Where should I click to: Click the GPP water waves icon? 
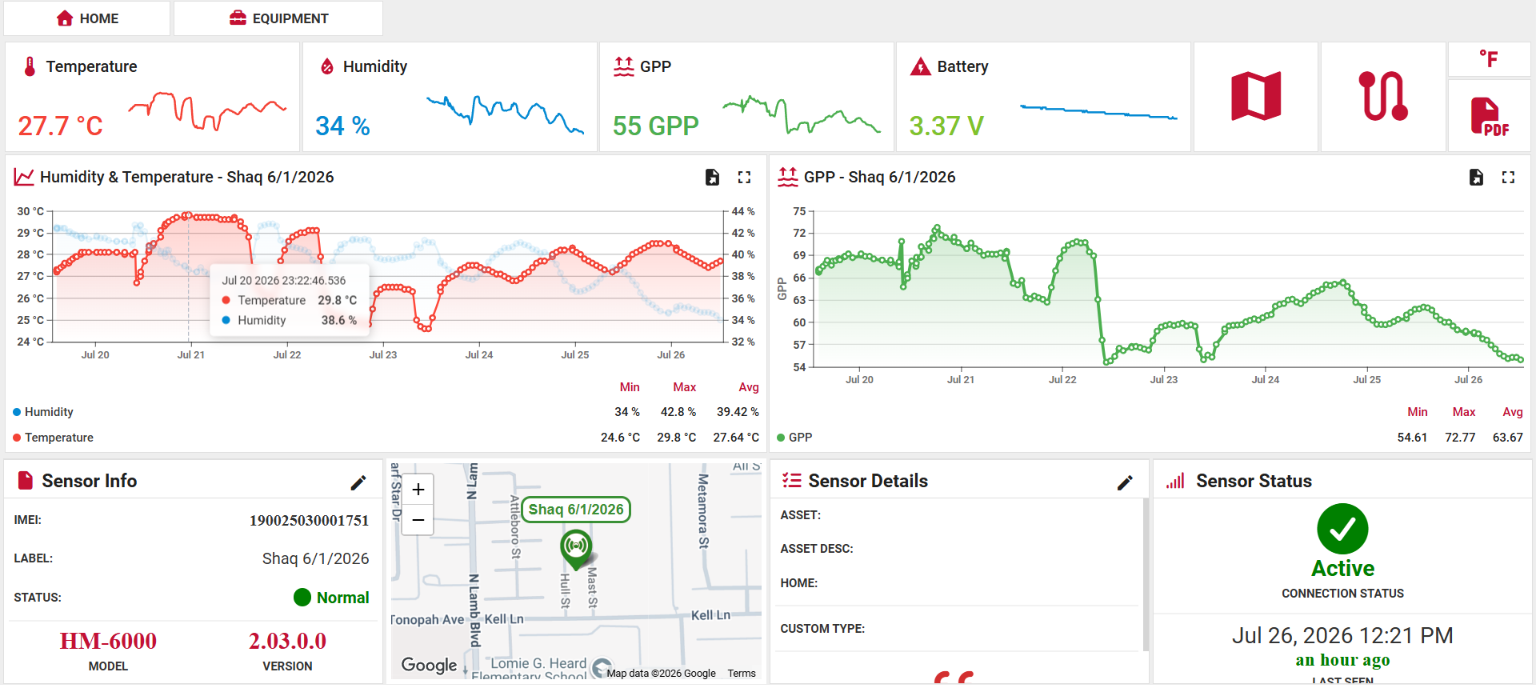(x=623, y=67)
